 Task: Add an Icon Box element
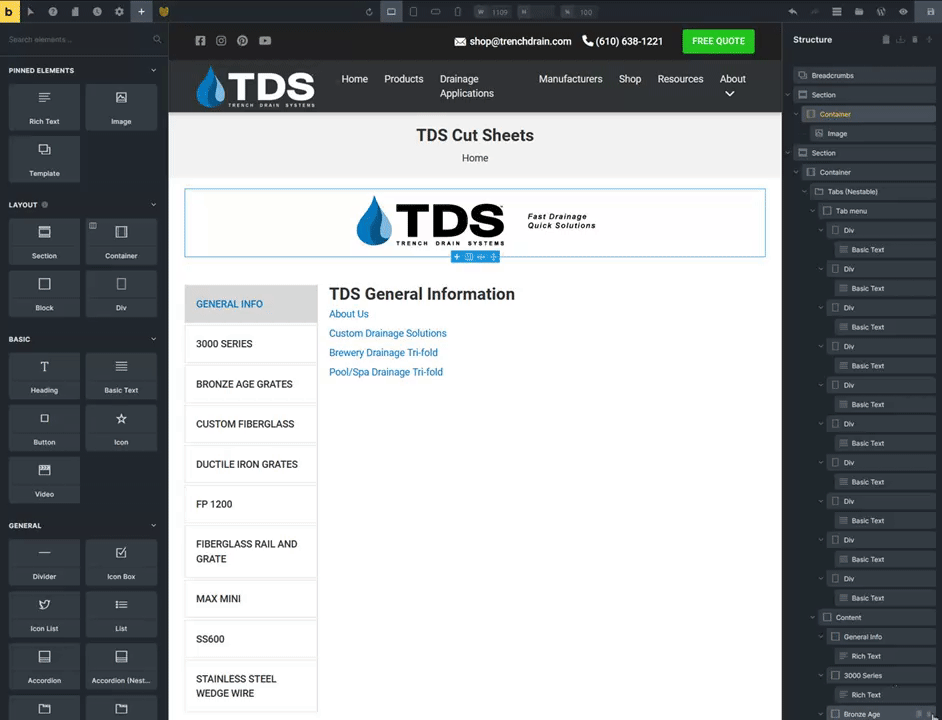(121, 563)
